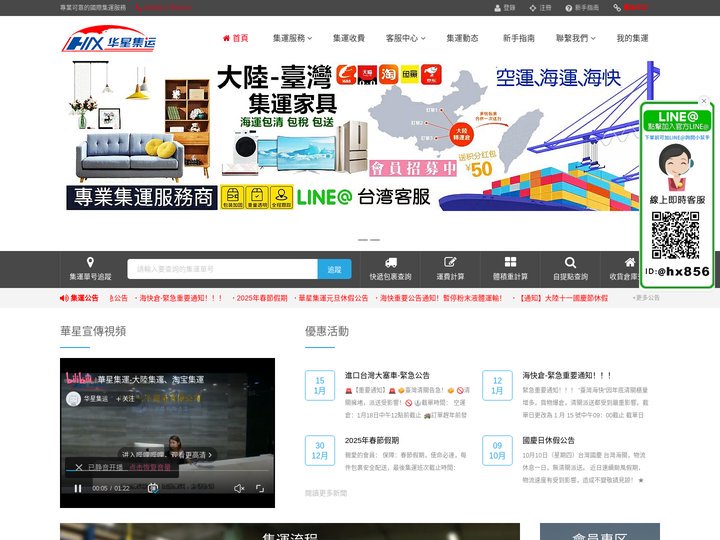Viewport: 720px width, 540px height.
Task: Pause the promo video
Action: (78, 488)
